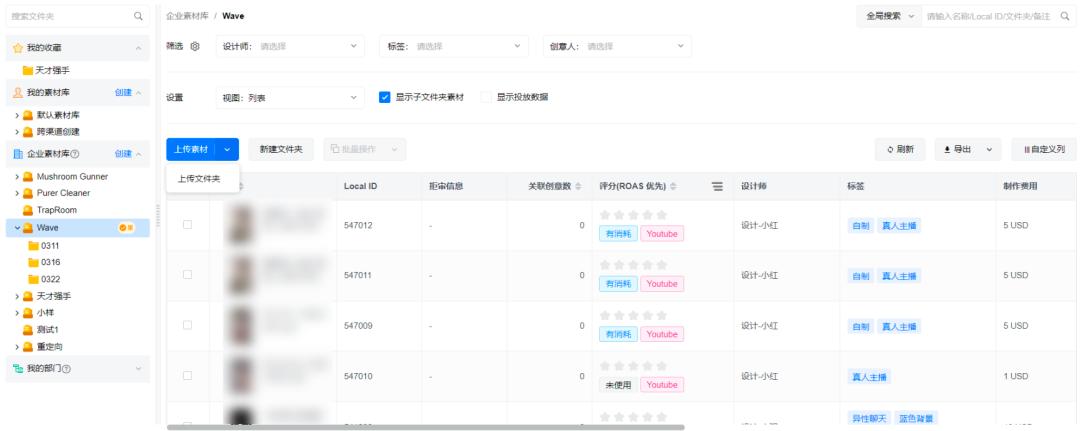
Task: Open the TrapRoom folder
Action: tap(56, 210)
